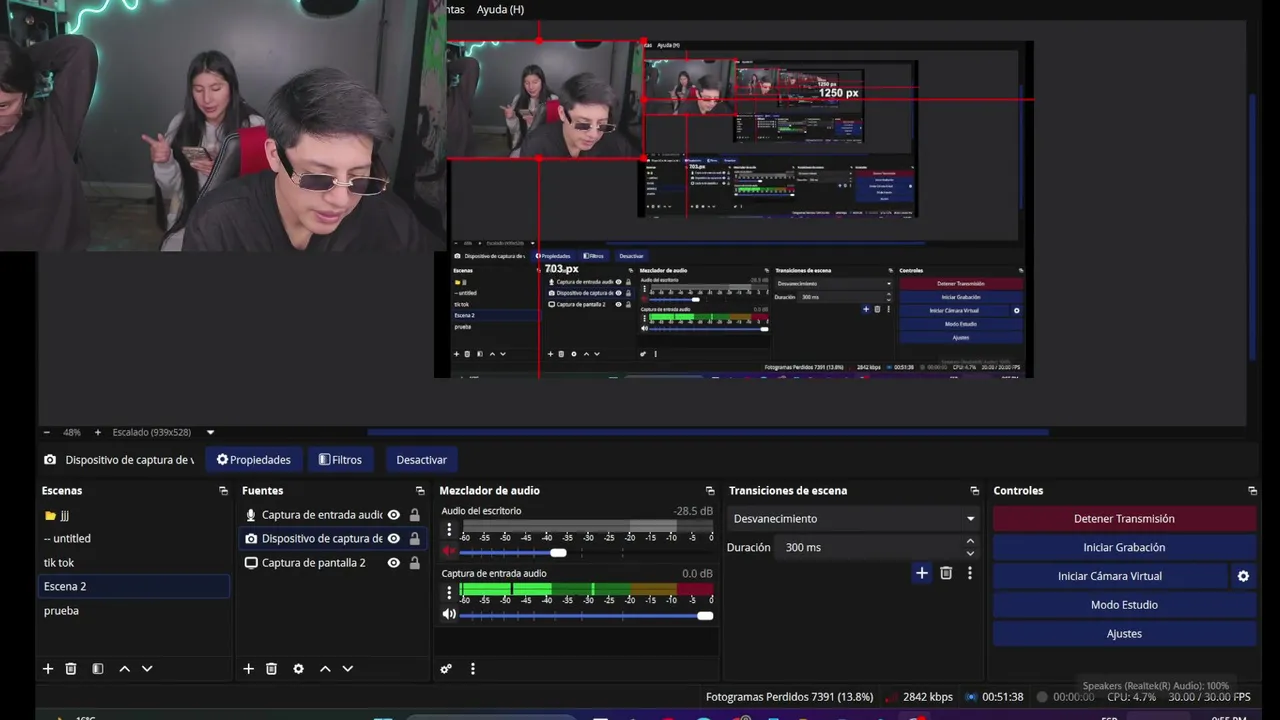Click preview vertical scrollbar
The image size is (1280, 720).
pyautogui.click(x=1253, y=226)
